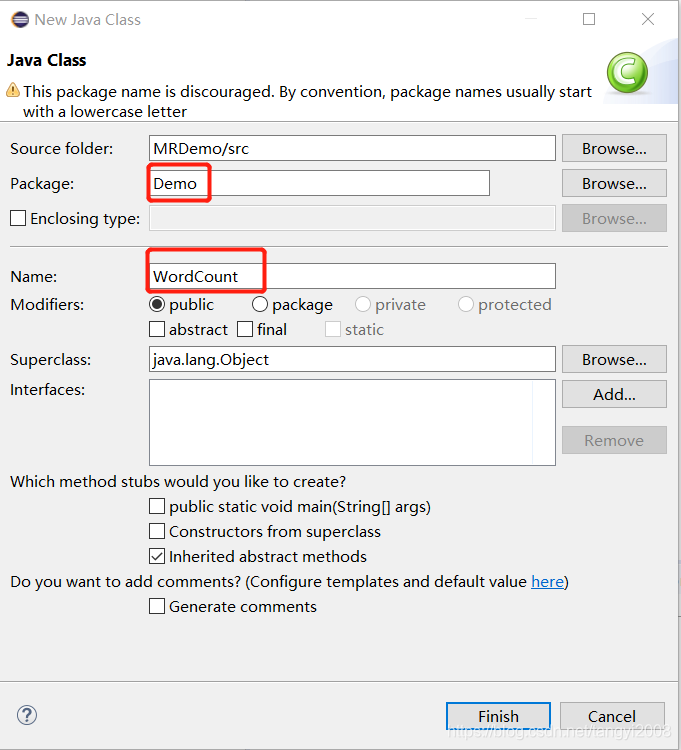Image resolution: width=681 pixels, height=750 pixels.
Task: Check the abstract modifier checkbox
Action: tap(157, 329)
